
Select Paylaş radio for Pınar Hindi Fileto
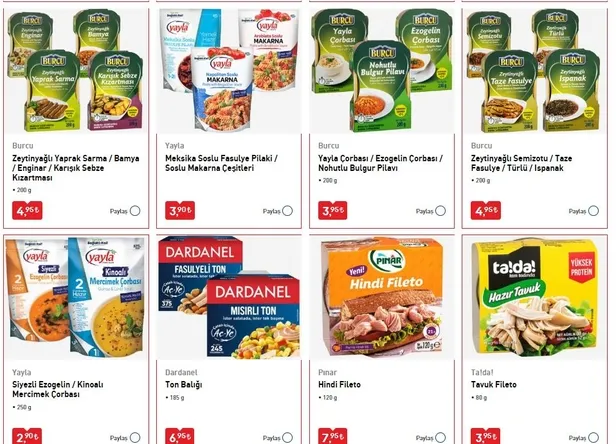point(440,437)
